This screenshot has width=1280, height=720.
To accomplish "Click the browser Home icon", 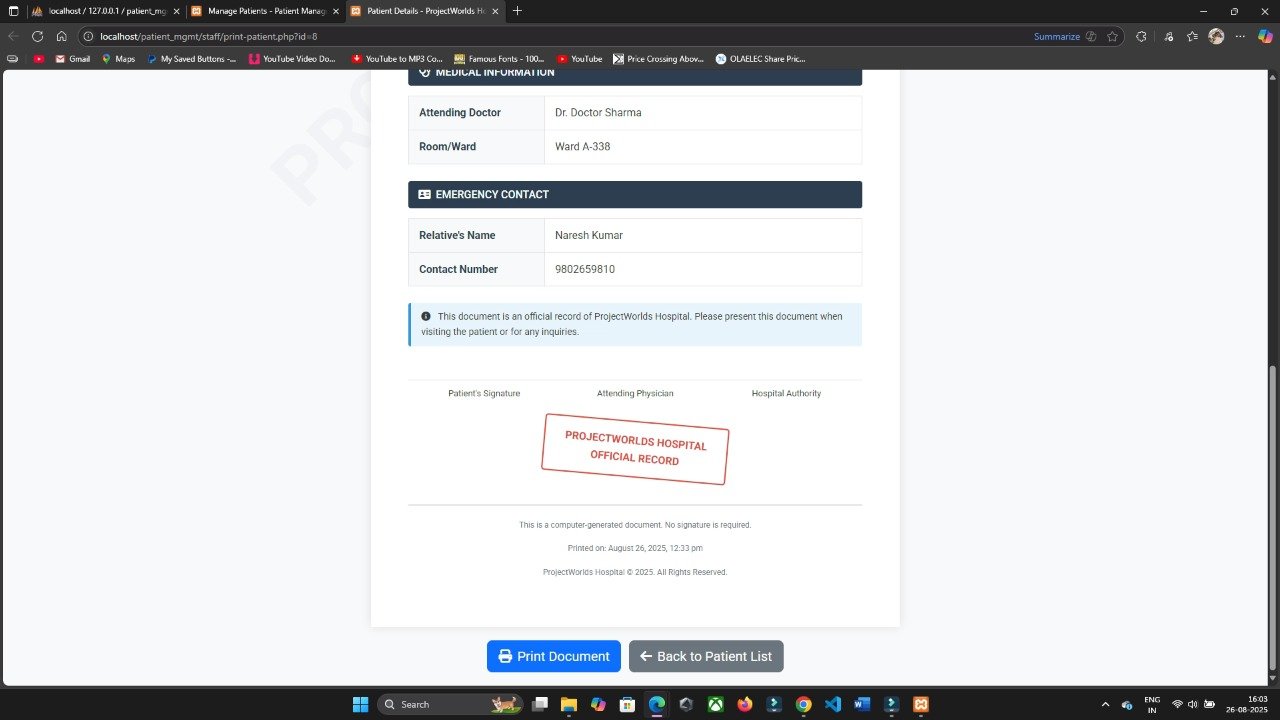I will click(x=61, y=36).
